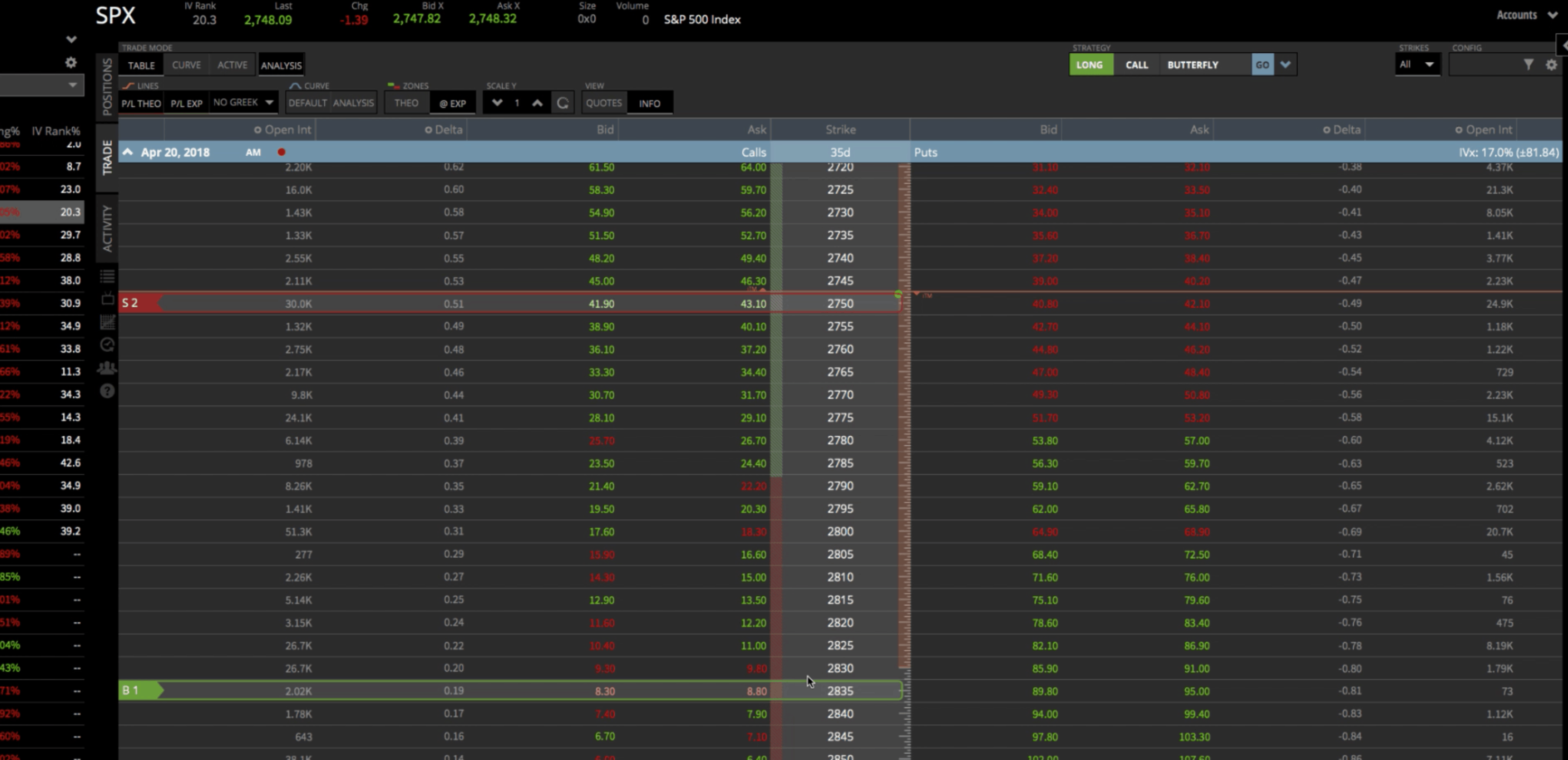Viewport: 1568px width, 760px height.
Task: Toggle @ EXP zones
Action: click(x=452, y=103)
